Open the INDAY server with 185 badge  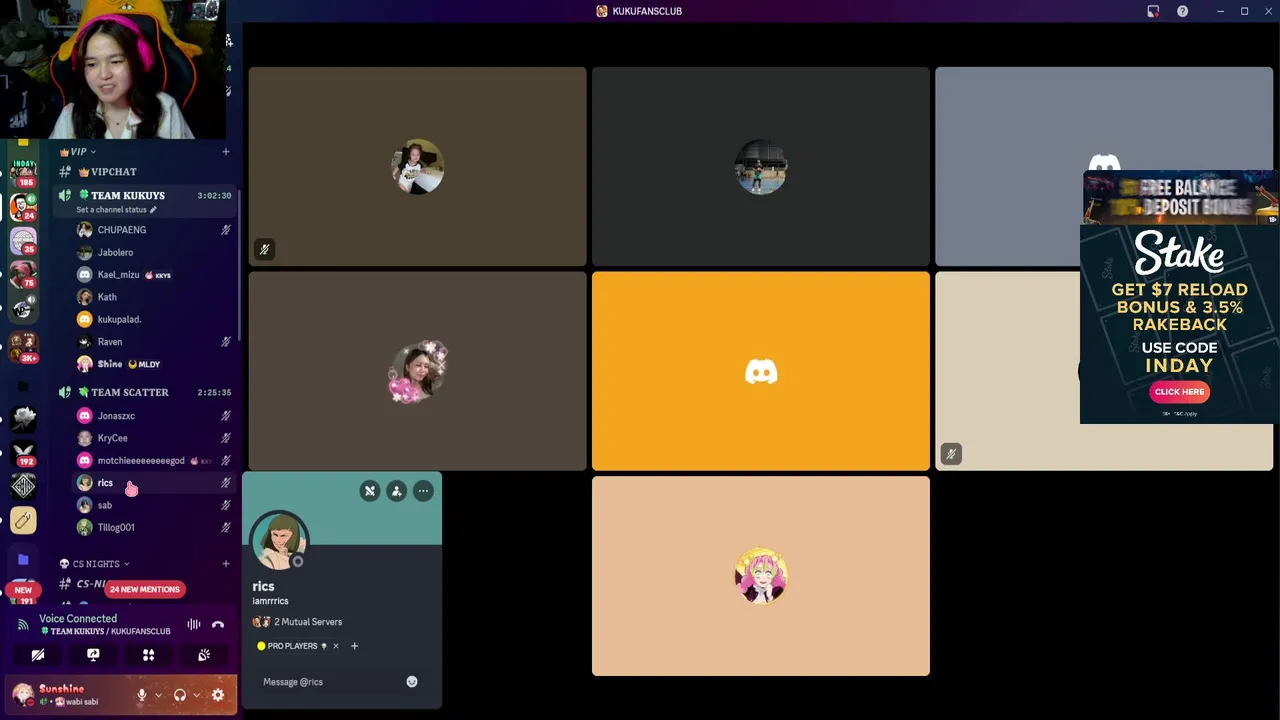point(23,172)
